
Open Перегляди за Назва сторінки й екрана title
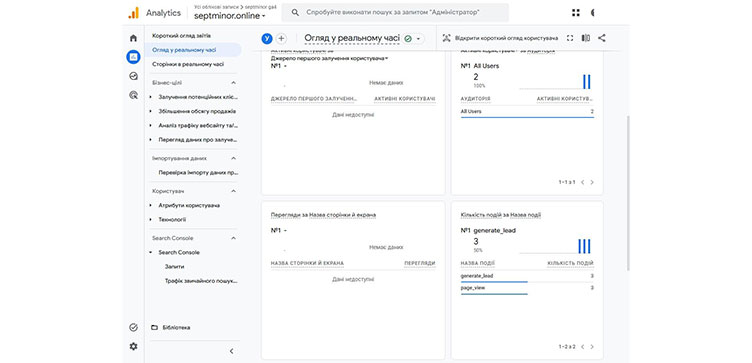coord(323,215)
